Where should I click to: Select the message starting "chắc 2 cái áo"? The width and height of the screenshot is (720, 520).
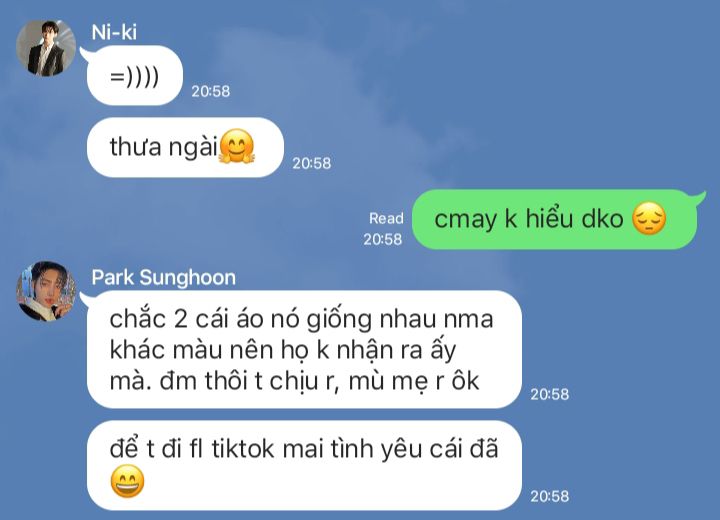[x=304, y=350]
